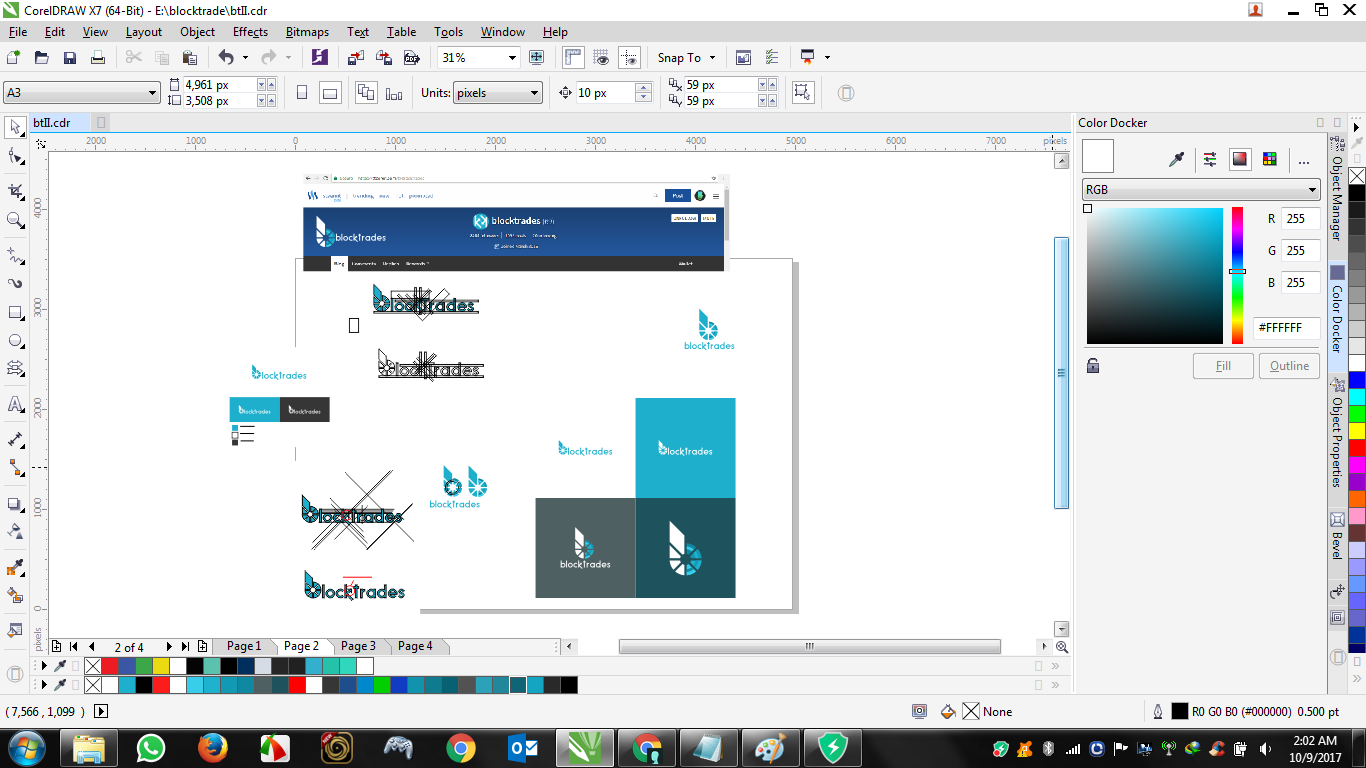Select the Text tool in toolbox
Image resolution: width=1366 pixels, height=768 pixels.
pyautogui.click(x=15, y=405)
